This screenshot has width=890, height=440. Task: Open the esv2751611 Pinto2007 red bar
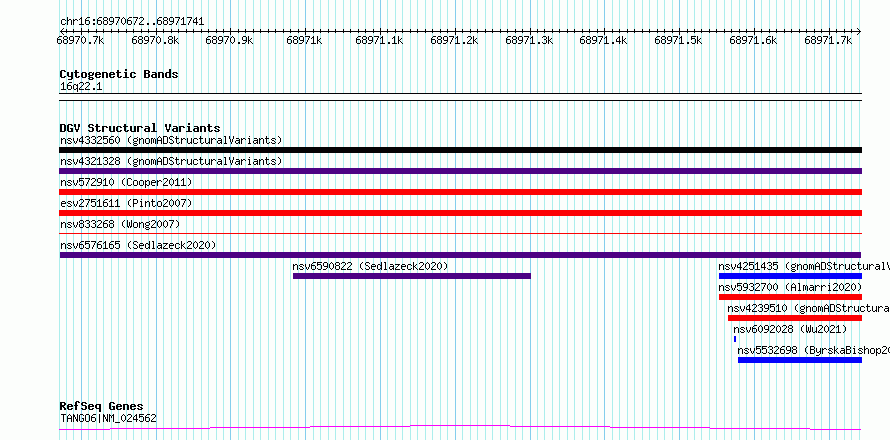tap(460, 213)
